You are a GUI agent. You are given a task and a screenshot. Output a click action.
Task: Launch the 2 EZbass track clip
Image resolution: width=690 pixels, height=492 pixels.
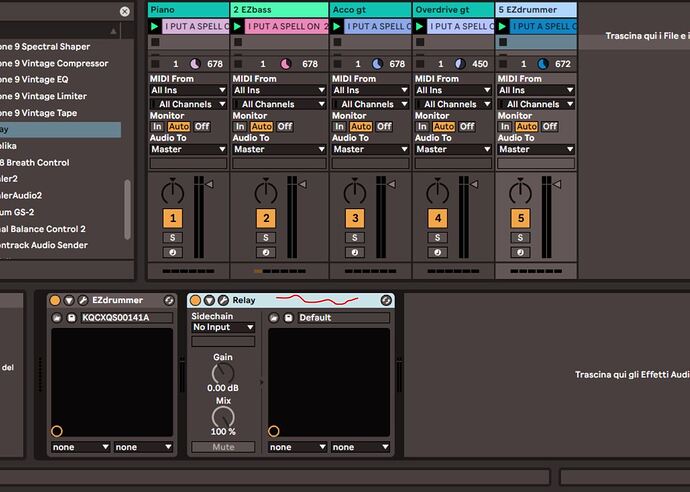(237, 26)
